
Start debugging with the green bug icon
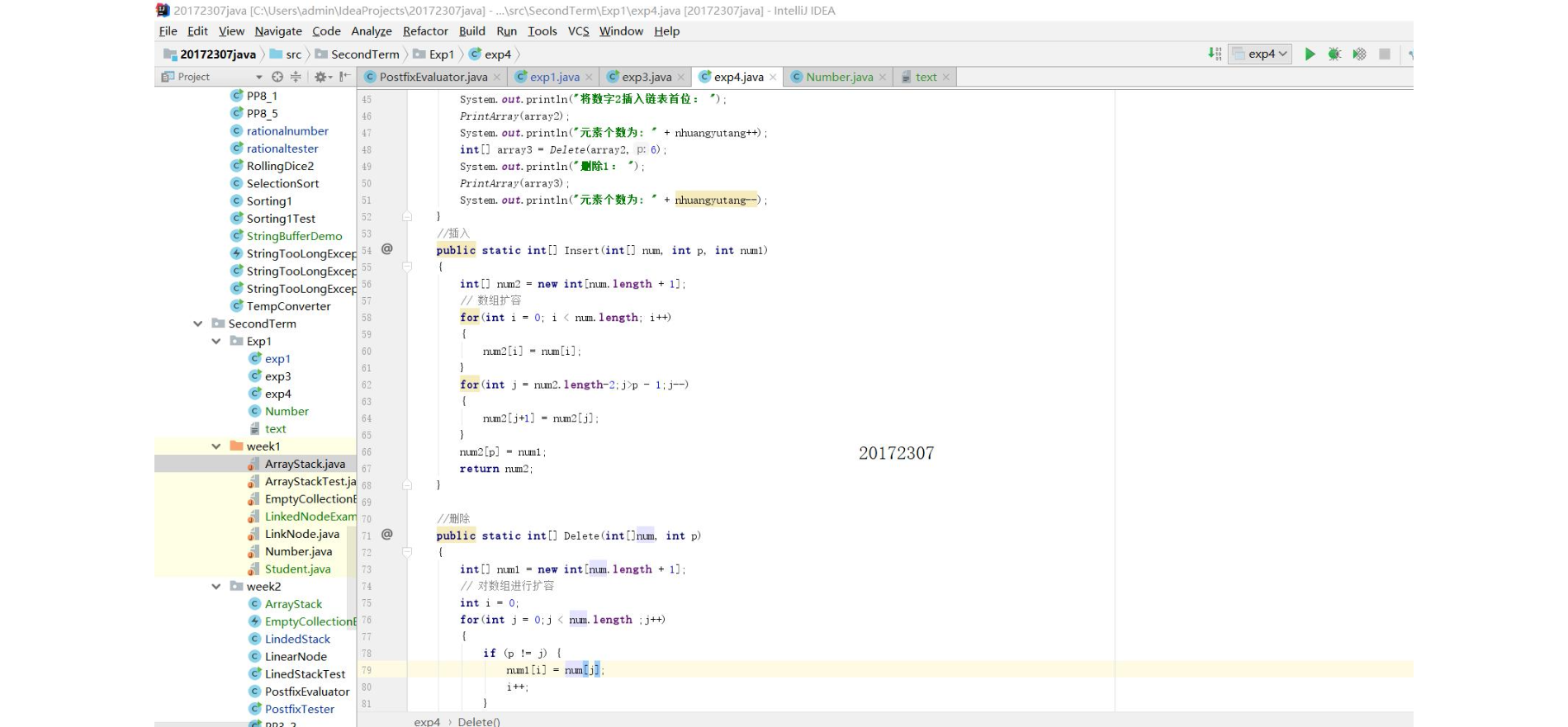coord(1334,54)
